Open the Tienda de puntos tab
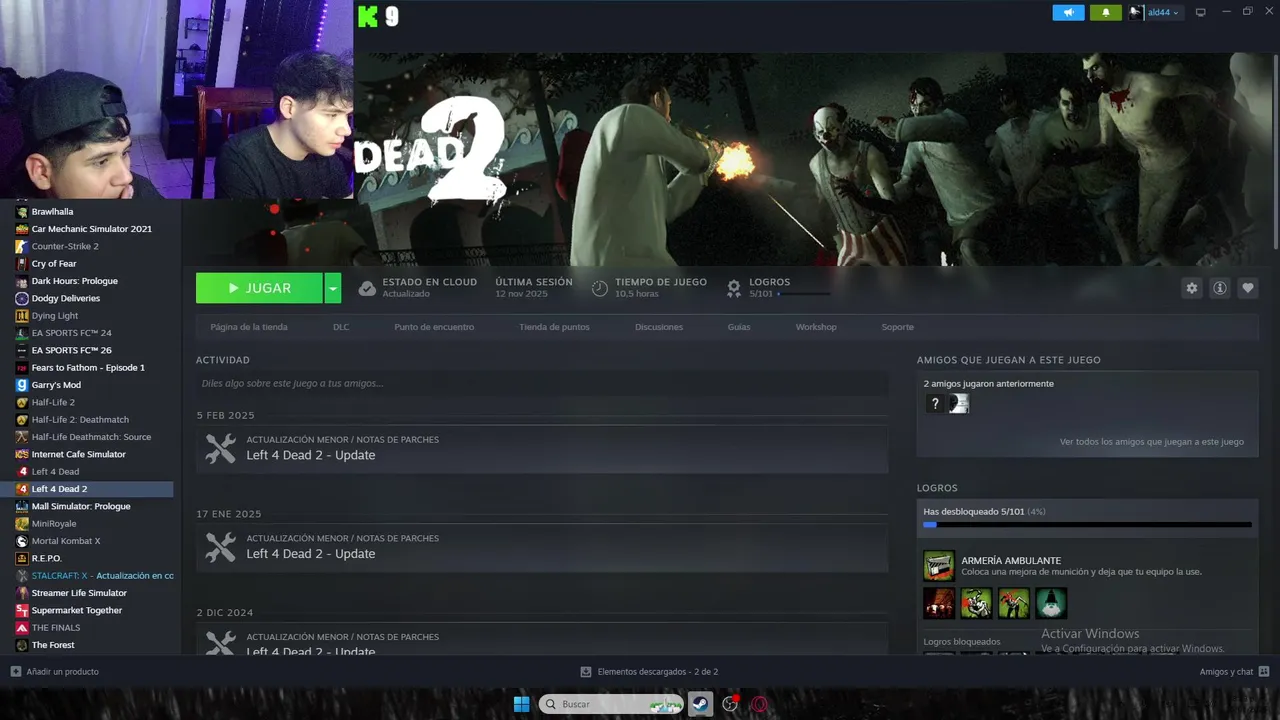 (x=554, y=327)
